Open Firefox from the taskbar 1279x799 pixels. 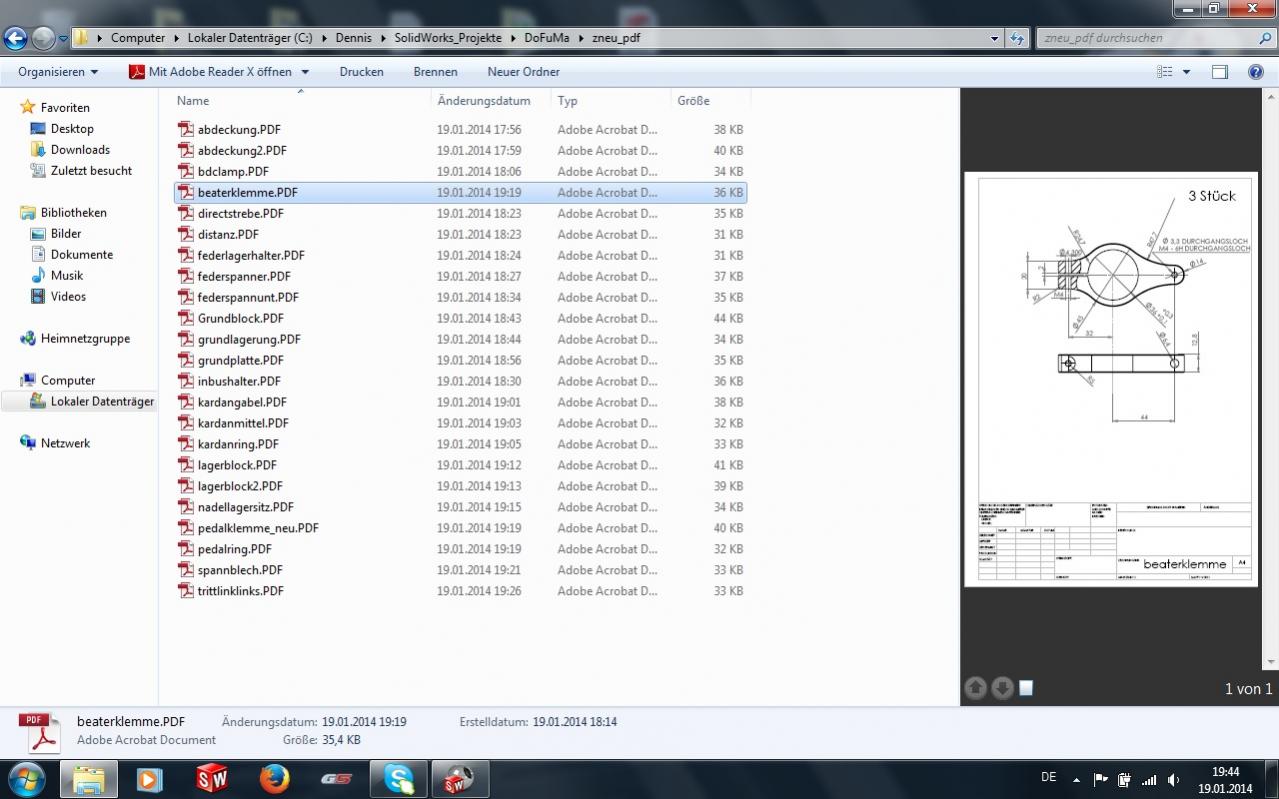click(x=273, y=778)
